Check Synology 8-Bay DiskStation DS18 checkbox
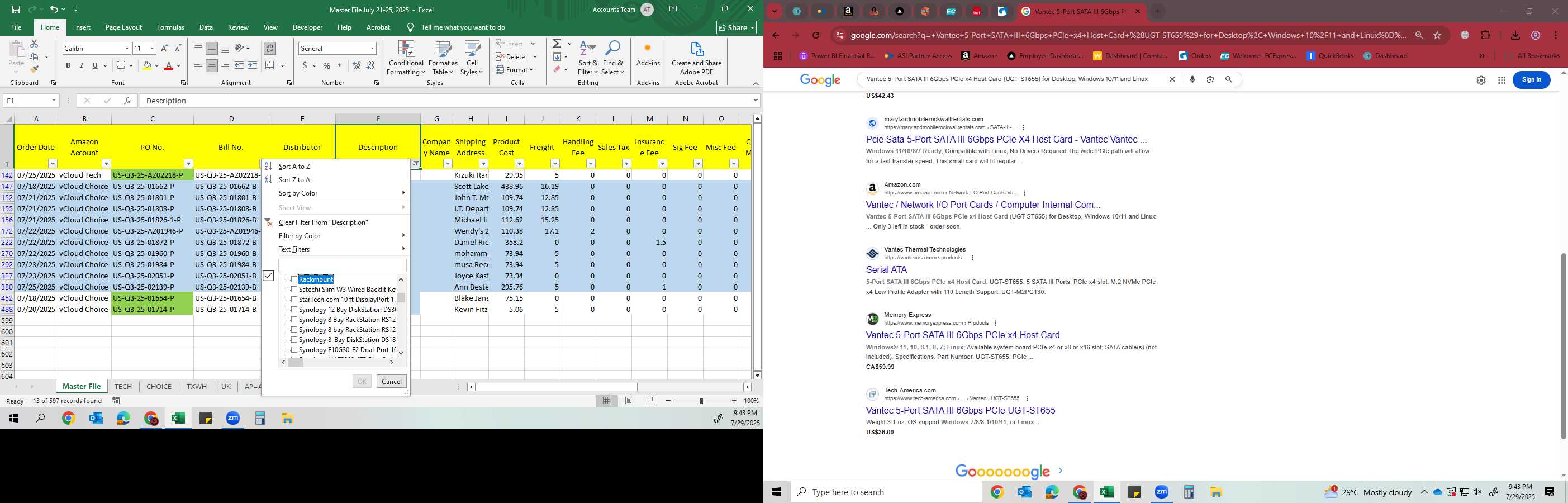1568x503 pixels. (x=294, y=340)
